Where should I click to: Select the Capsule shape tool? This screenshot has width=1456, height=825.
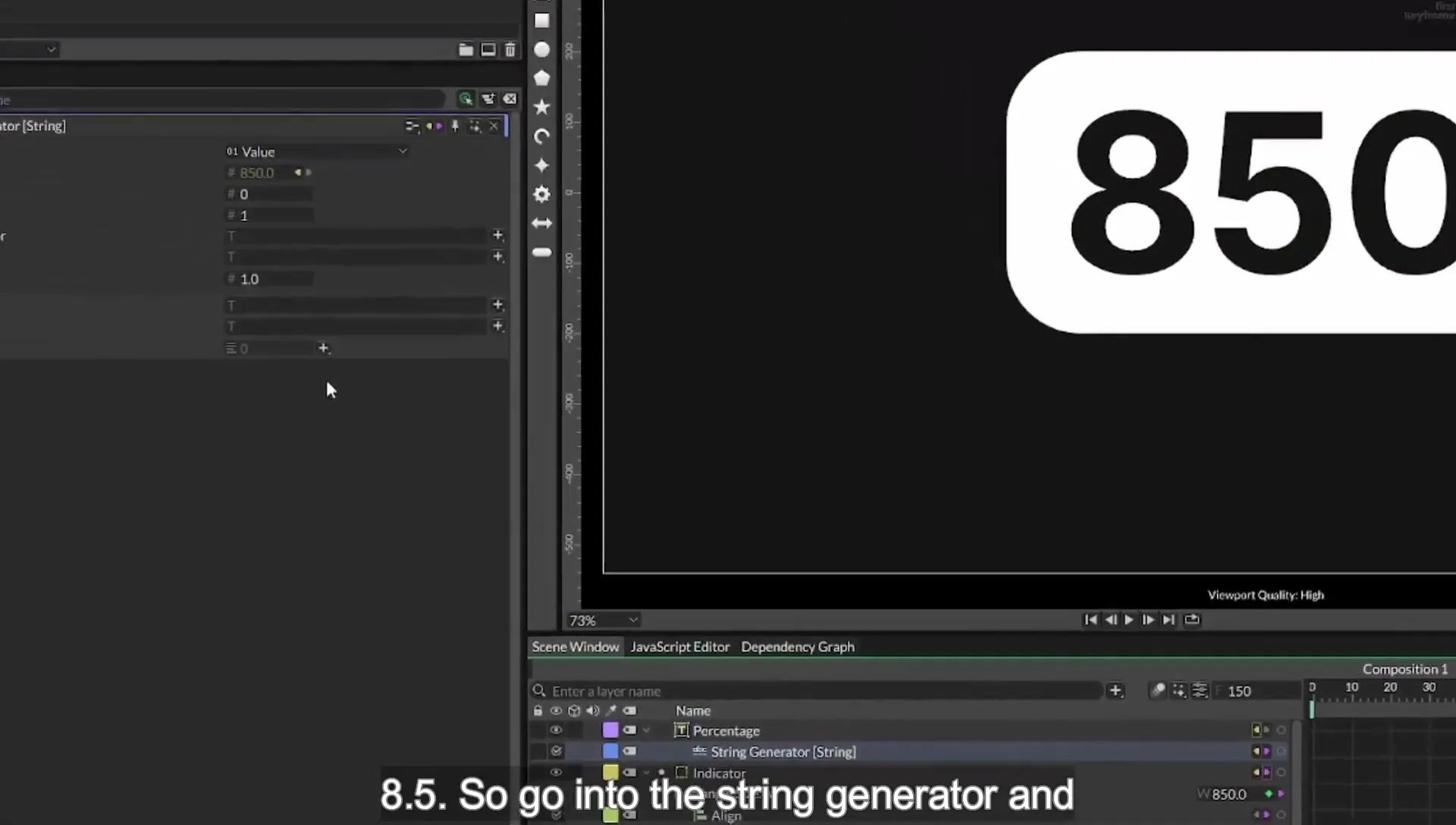(541, 252)
